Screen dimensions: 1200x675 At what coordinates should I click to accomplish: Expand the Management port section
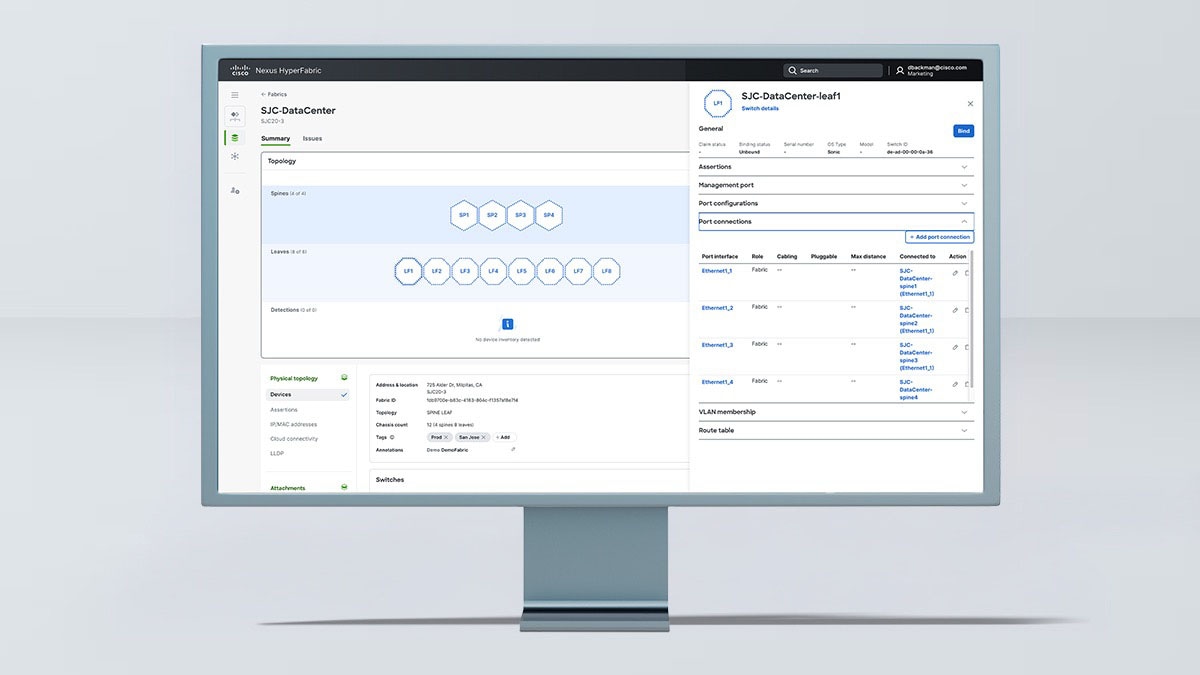pyautogui.click(x=835, y=185)
